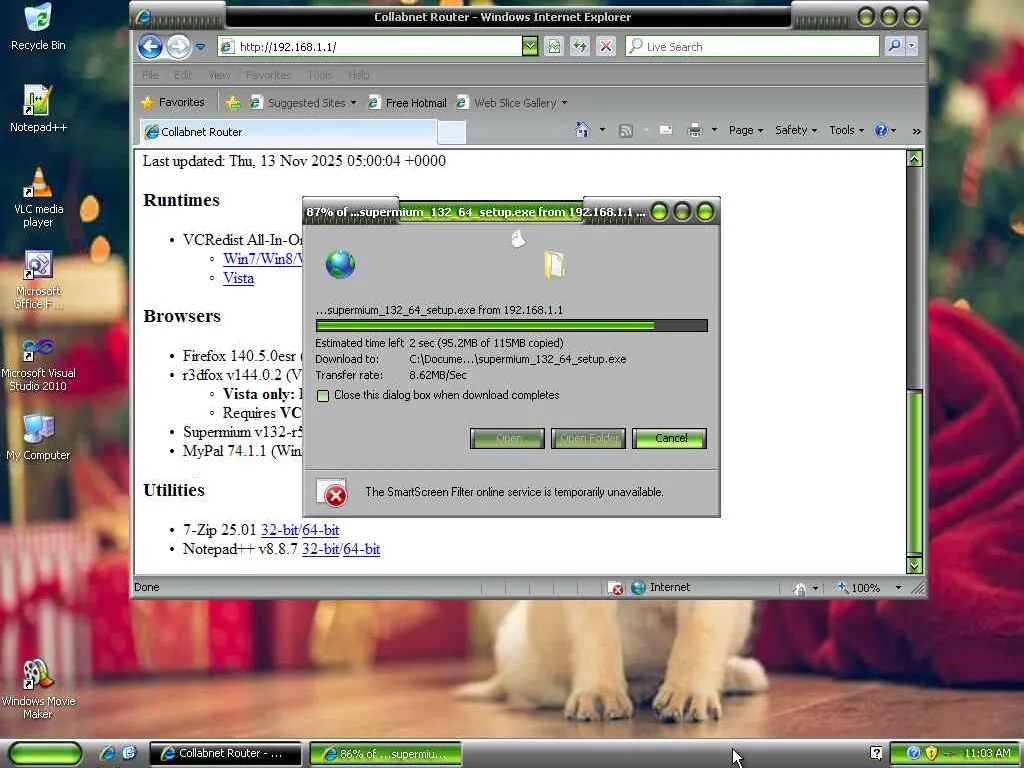Click Add to Favorites Bar icon
The image size is (1024, 768).
tap(233, 103)
